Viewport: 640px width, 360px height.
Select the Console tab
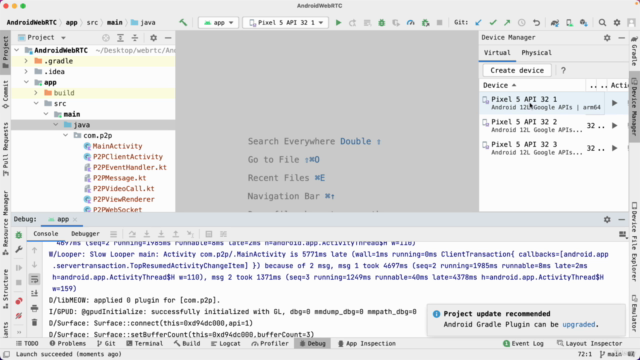click(46, 234)
